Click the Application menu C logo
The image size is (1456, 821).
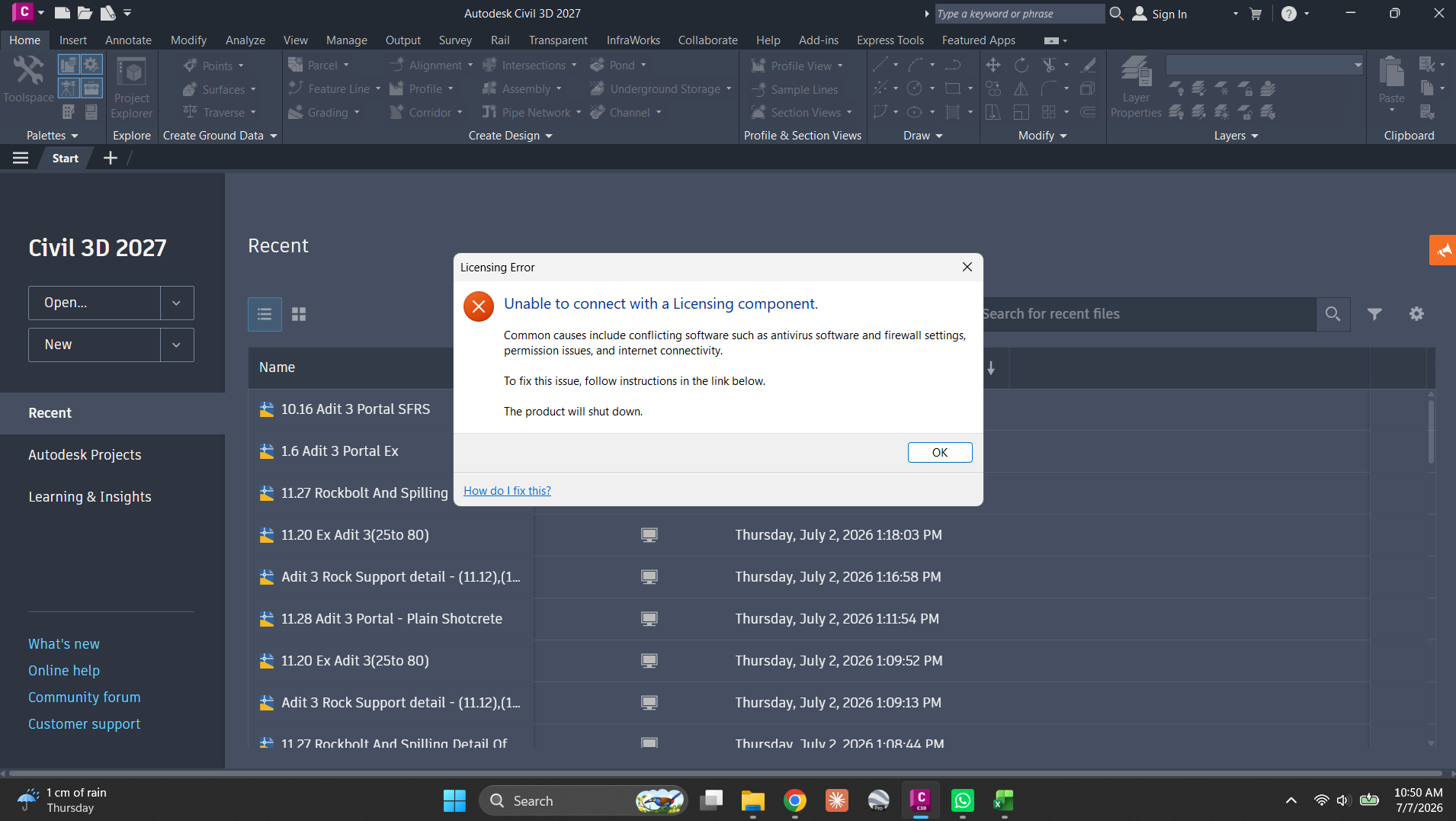[x=23, y=12]
